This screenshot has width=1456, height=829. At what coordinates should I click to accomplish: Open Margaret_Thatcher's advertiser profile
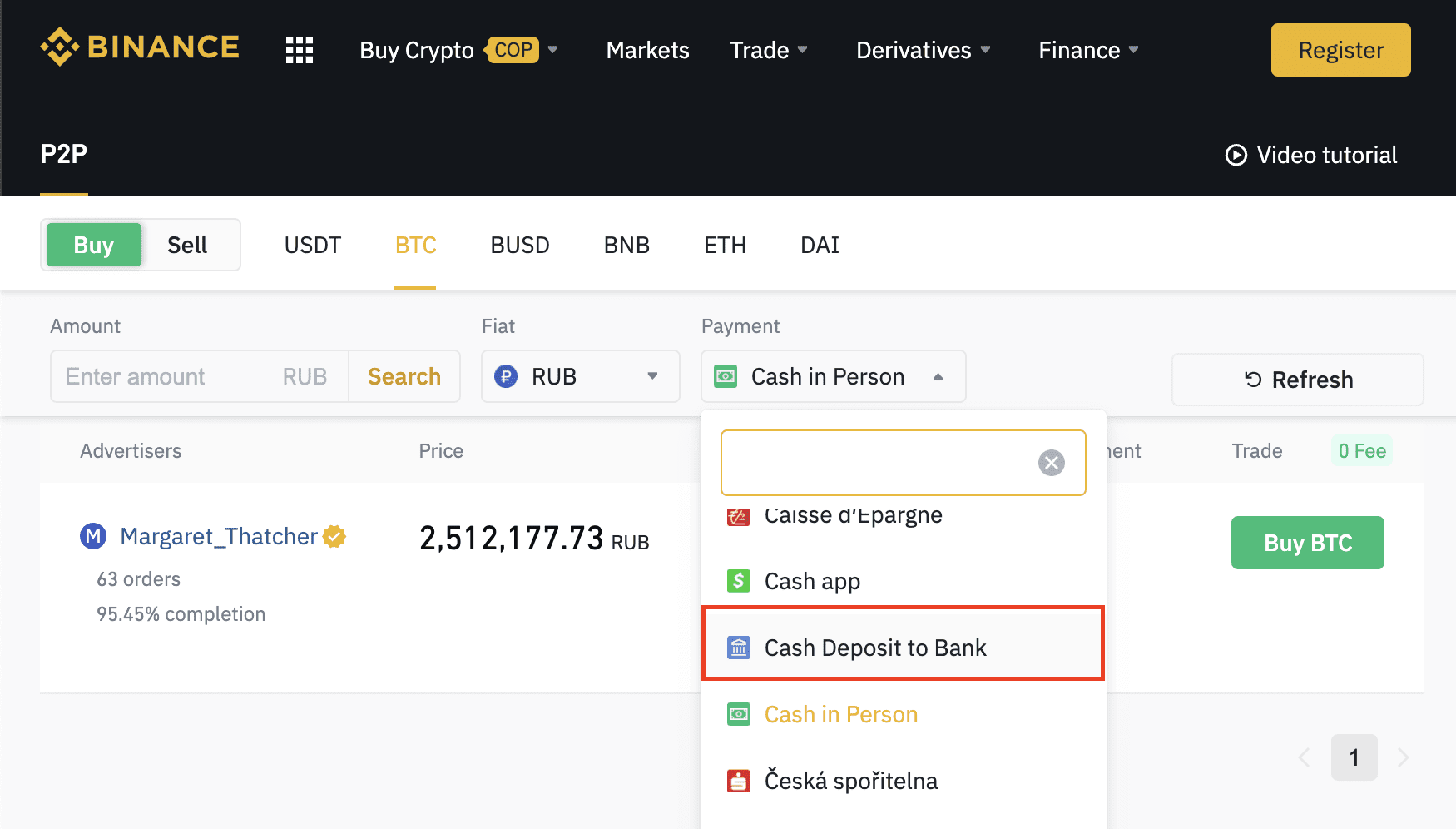pyautogui.click(x=219, y=536)
